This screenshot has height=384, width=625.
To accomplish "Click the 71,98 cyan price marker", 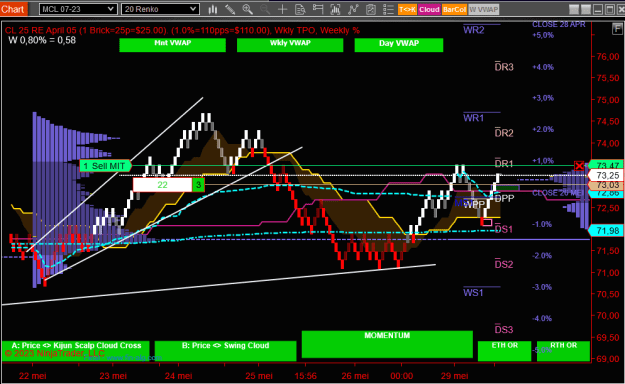I will [x=606, y=230].
